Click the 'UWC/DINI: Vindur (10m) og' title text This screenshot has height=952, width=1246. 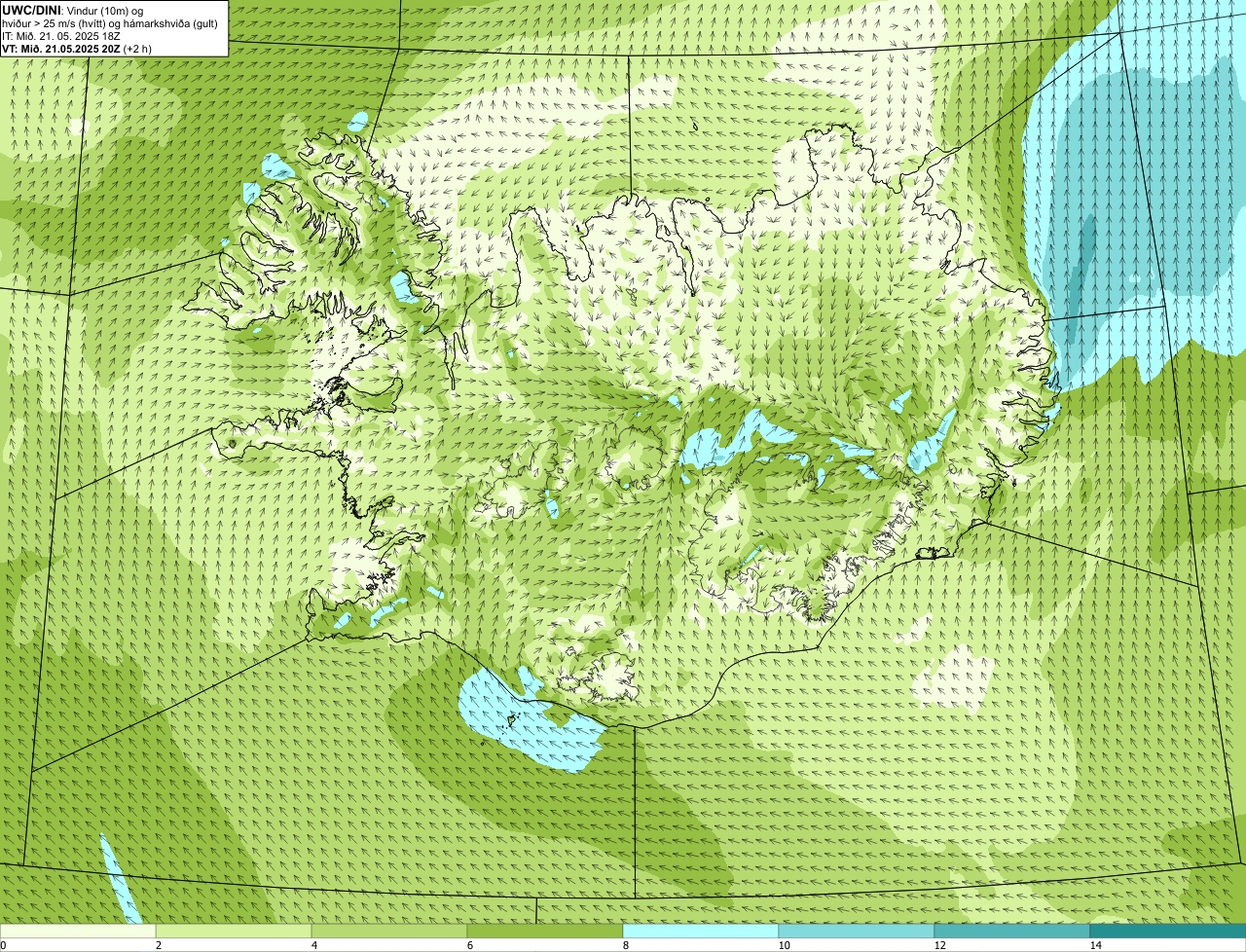point(73,10)
